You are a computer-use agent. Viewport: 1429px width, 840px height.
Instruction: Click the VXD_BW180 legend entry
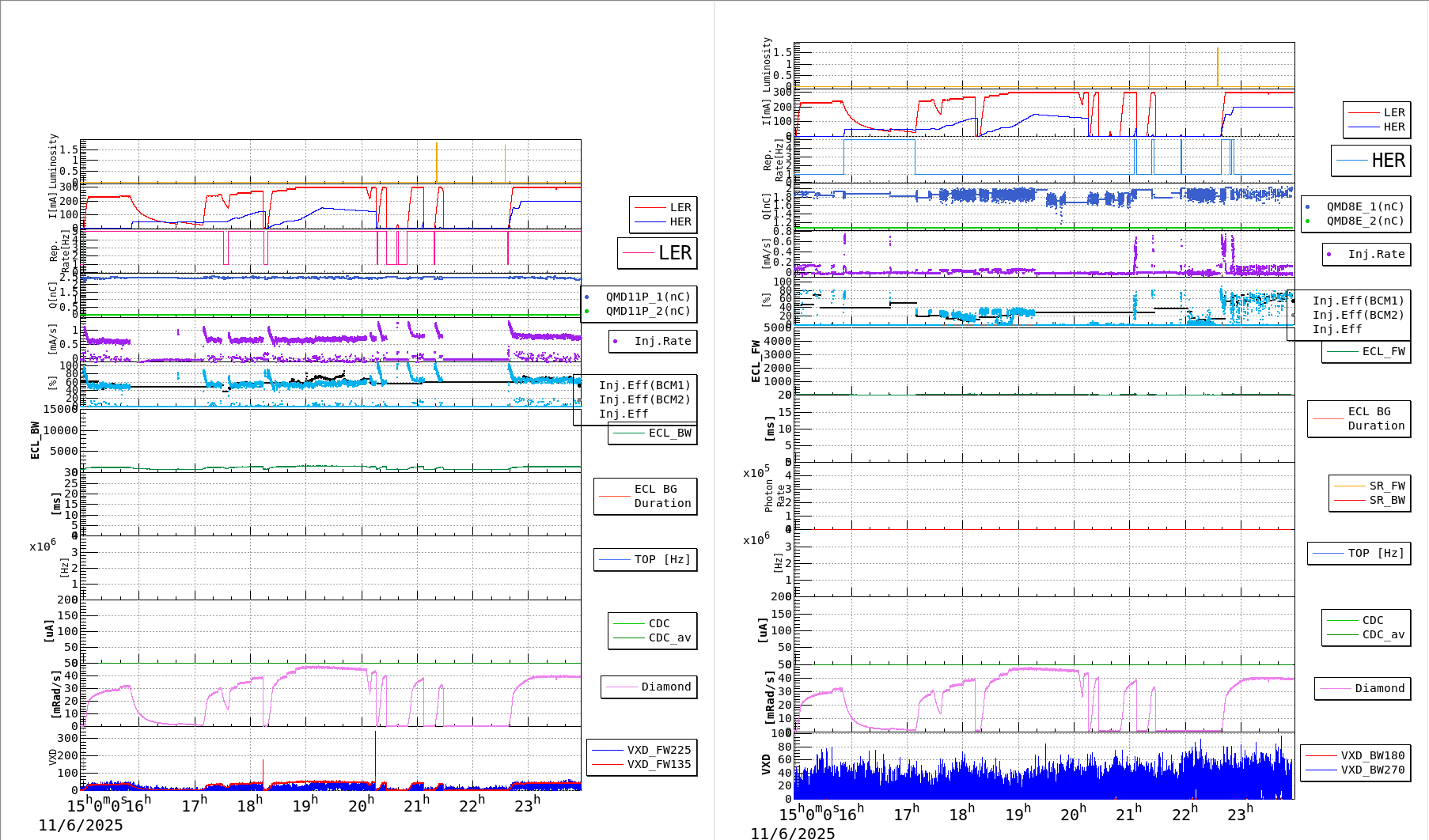(x=1372, y=756)
